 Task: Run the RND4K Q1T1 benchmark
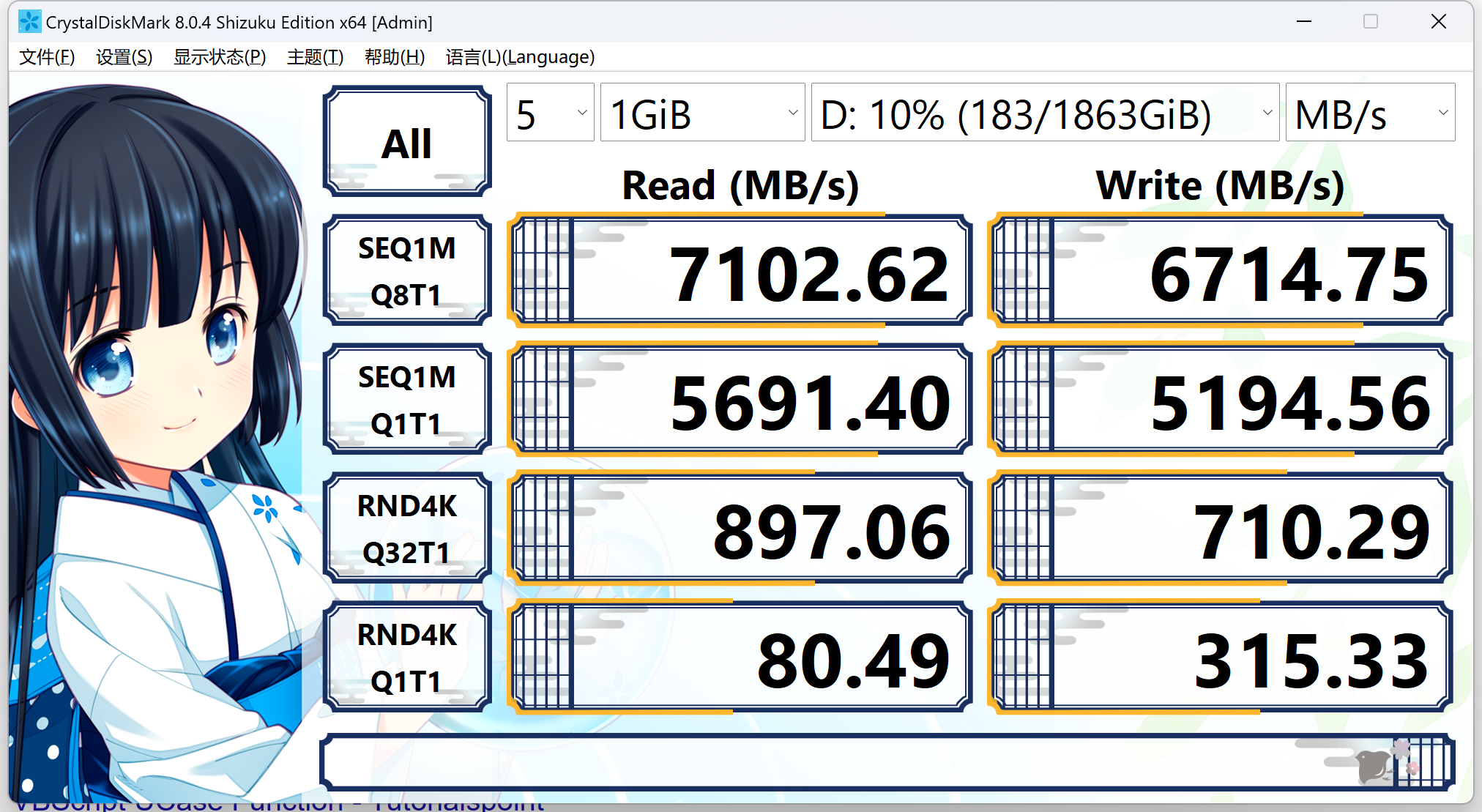click(407, 658)
